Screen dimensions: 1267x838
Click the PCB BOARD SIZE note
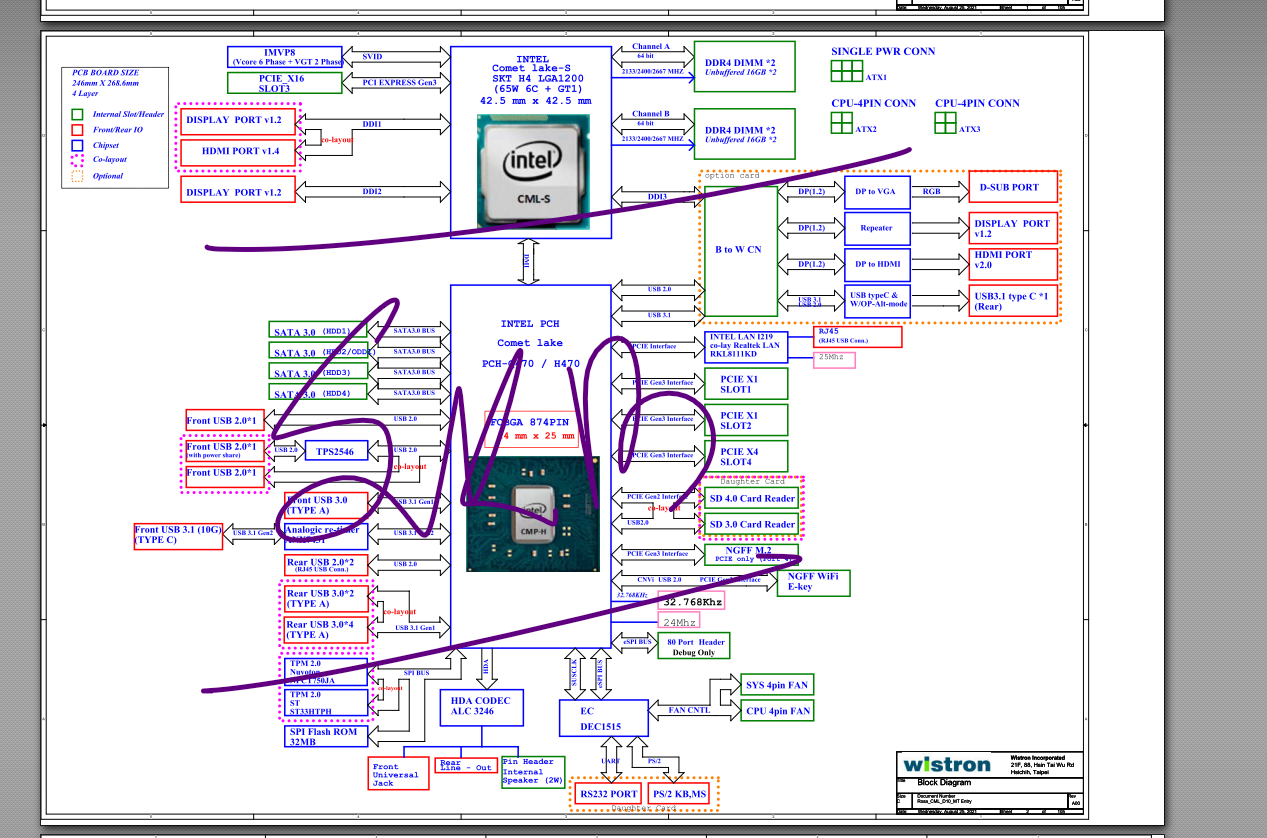point(105,82)
